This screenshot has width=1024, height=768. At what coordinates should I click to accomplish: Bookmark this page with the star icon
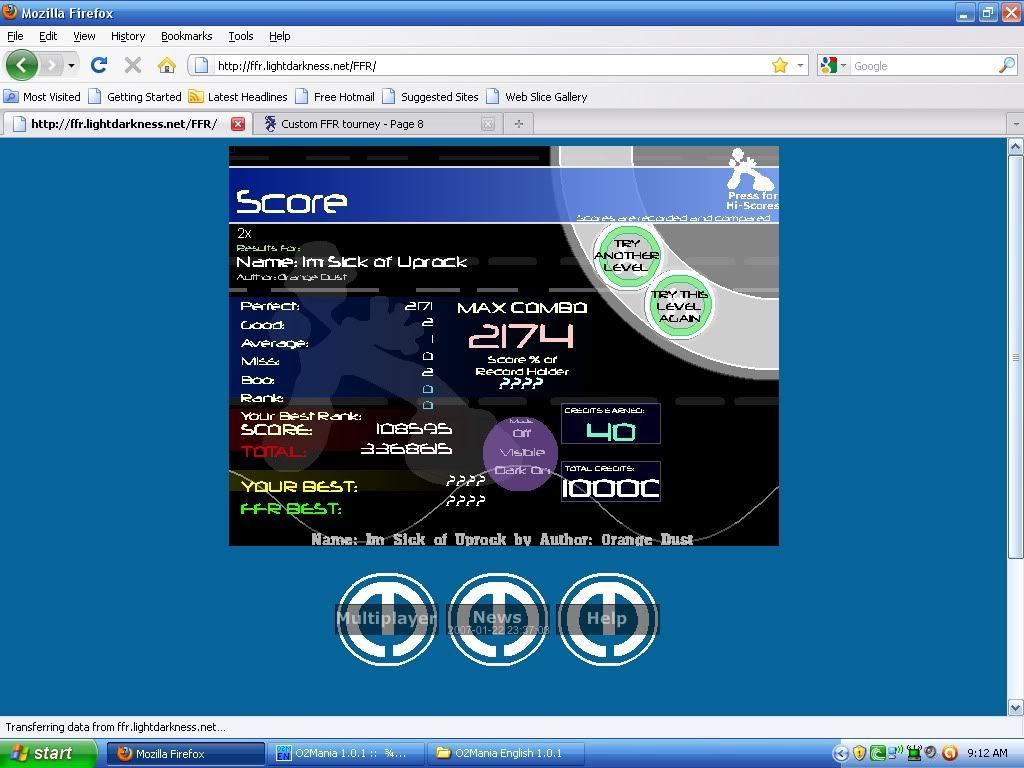[x=779, y=66]
